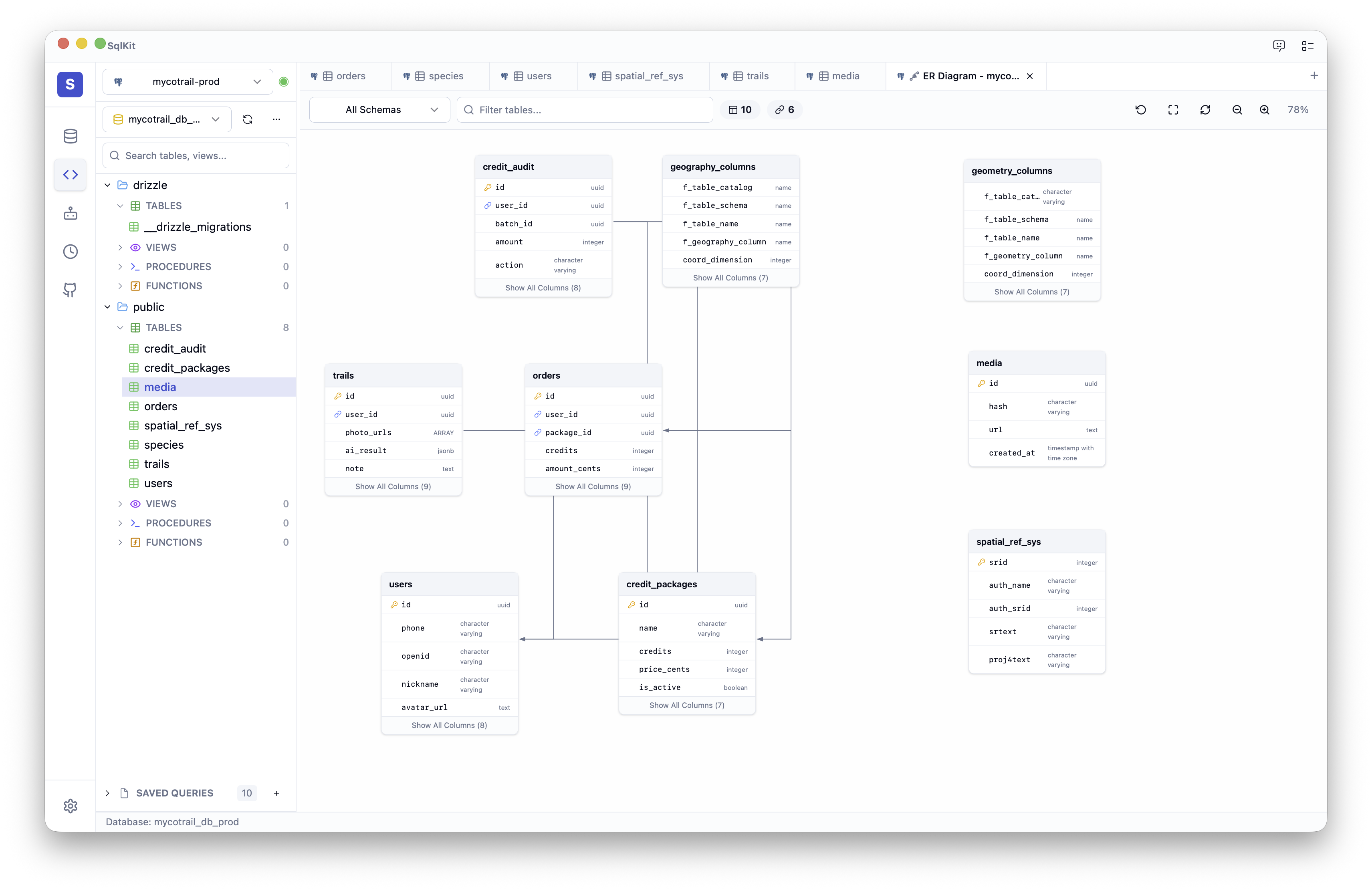Click is_active column in credit_packages

[686, 687]
